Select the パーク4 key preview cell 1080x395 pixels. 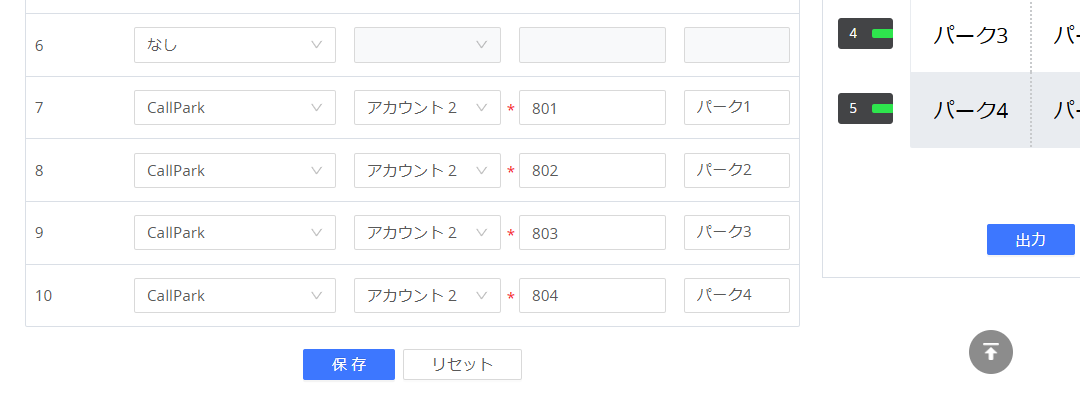(x=970, y=110)
